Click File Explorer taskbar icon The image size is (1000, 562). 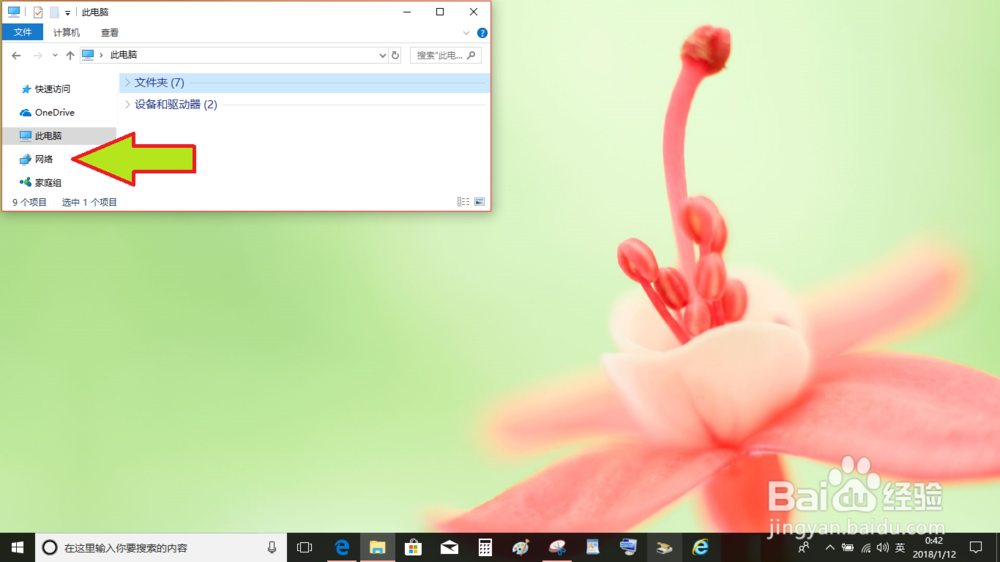pos(378,547)
